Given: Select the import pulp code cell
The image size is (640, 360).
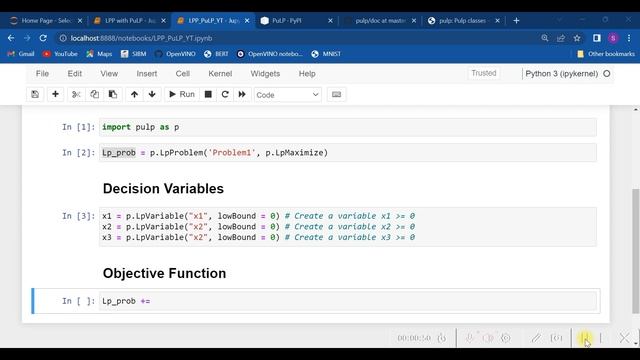Looking at the screenshot, I should (348, 127).
